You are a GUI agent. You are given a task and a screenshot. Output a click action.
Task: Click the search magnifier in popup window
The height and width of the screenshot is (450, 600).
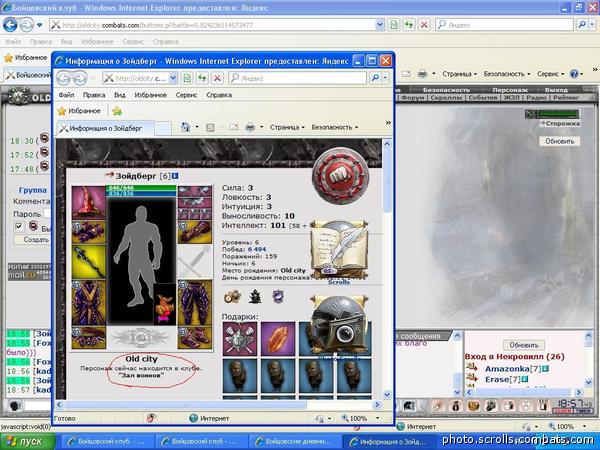(375, 78)
